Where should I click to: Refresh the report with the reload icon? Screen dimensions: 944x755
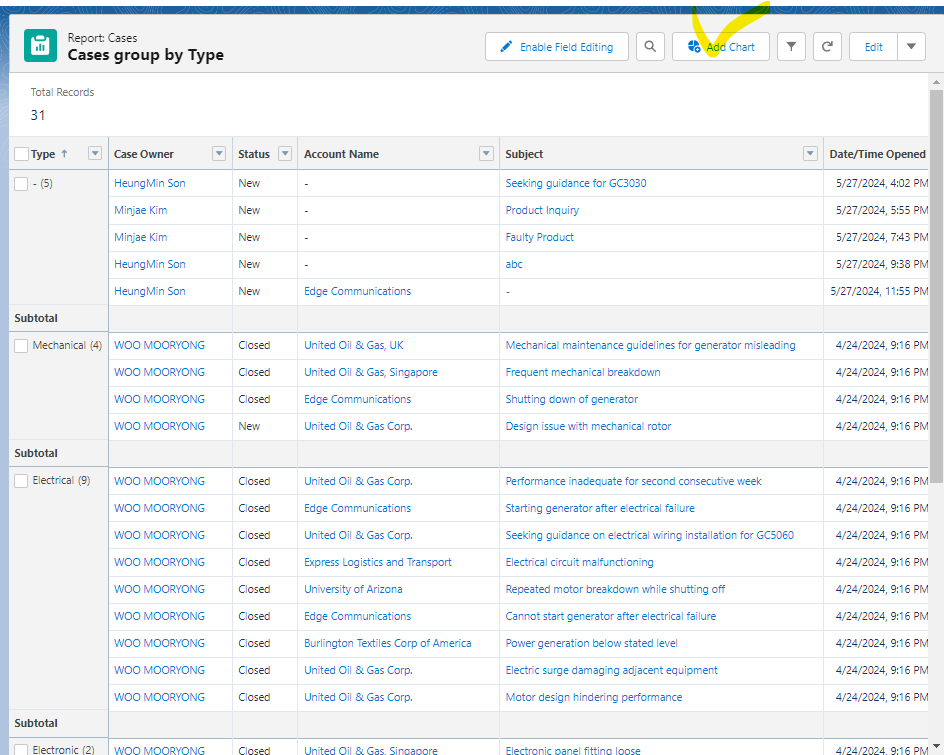[827, 46]
